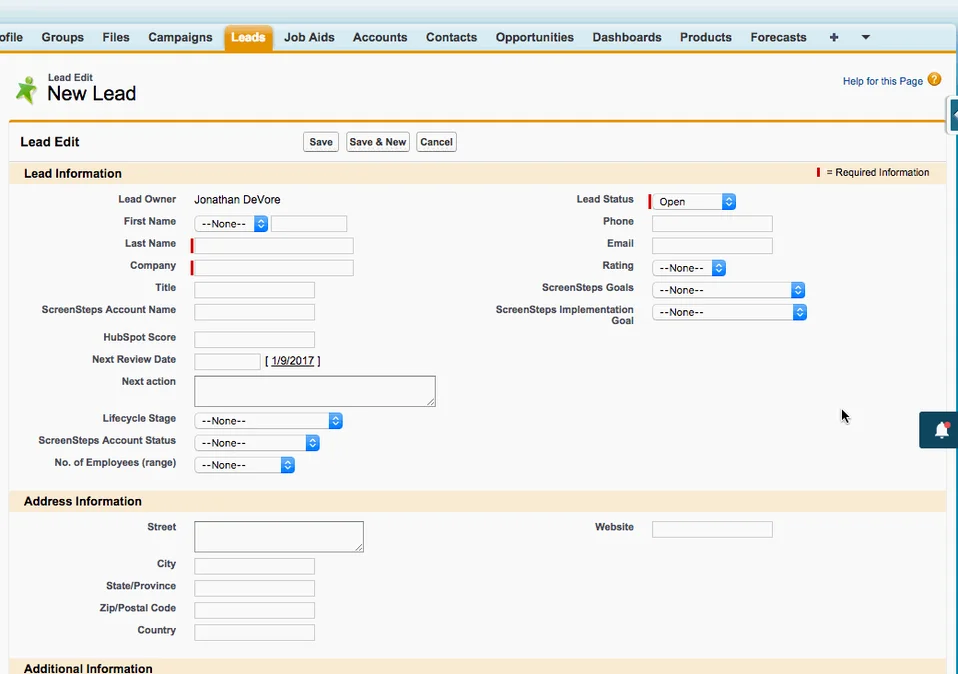Click the Country input field
The width and height of the screenshot is (958, 674).
pyautogui.click(x=254, y=632)
